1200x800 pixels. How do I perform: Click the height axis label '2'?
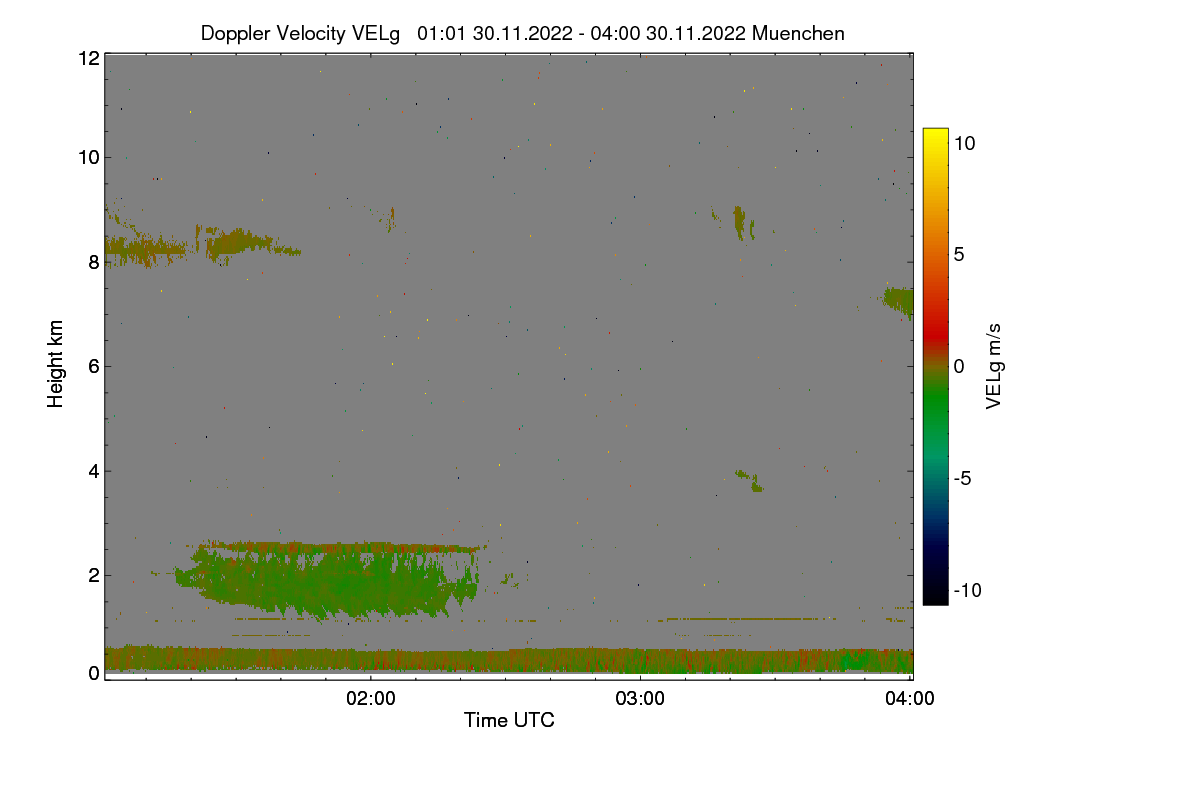(x=94, y=574)
